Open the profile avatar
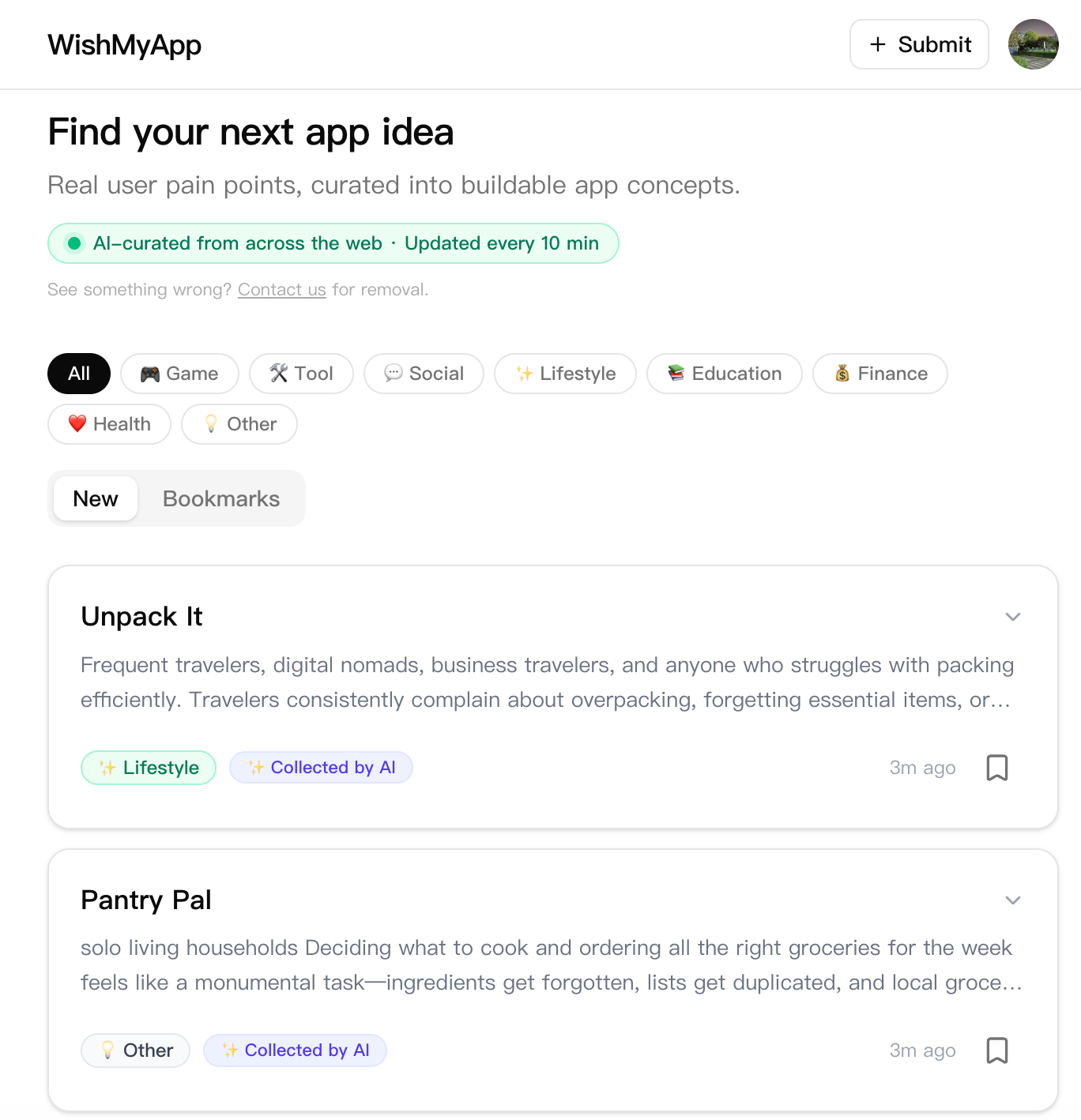The width and height of the screenshot is (1081, 1120). tap(1033, 44)
